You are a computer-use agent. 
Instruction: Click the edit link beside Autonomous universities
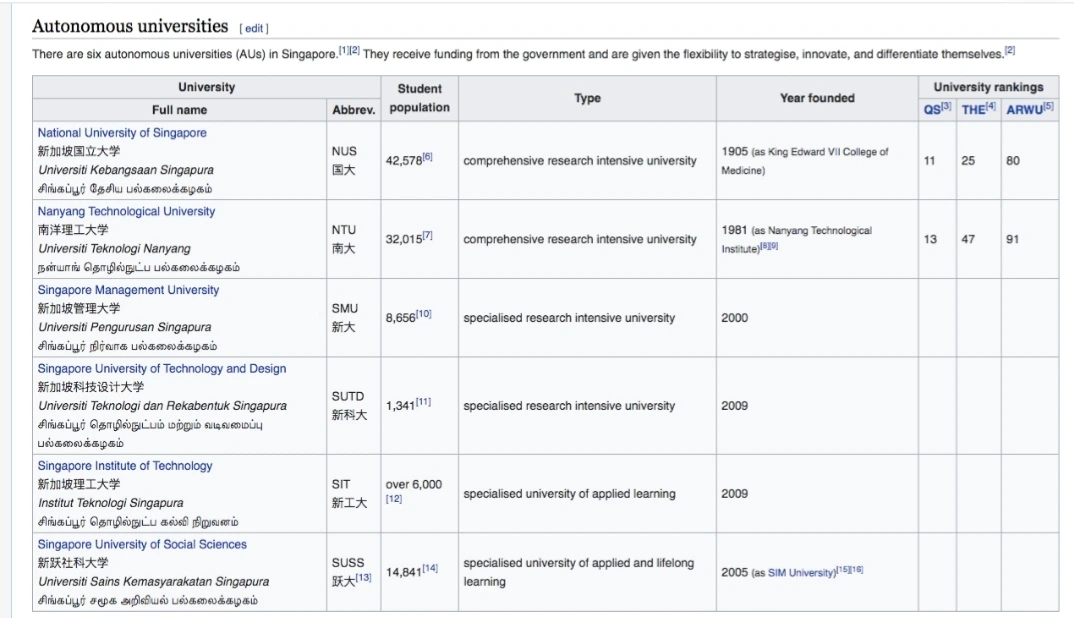point(254,29)
